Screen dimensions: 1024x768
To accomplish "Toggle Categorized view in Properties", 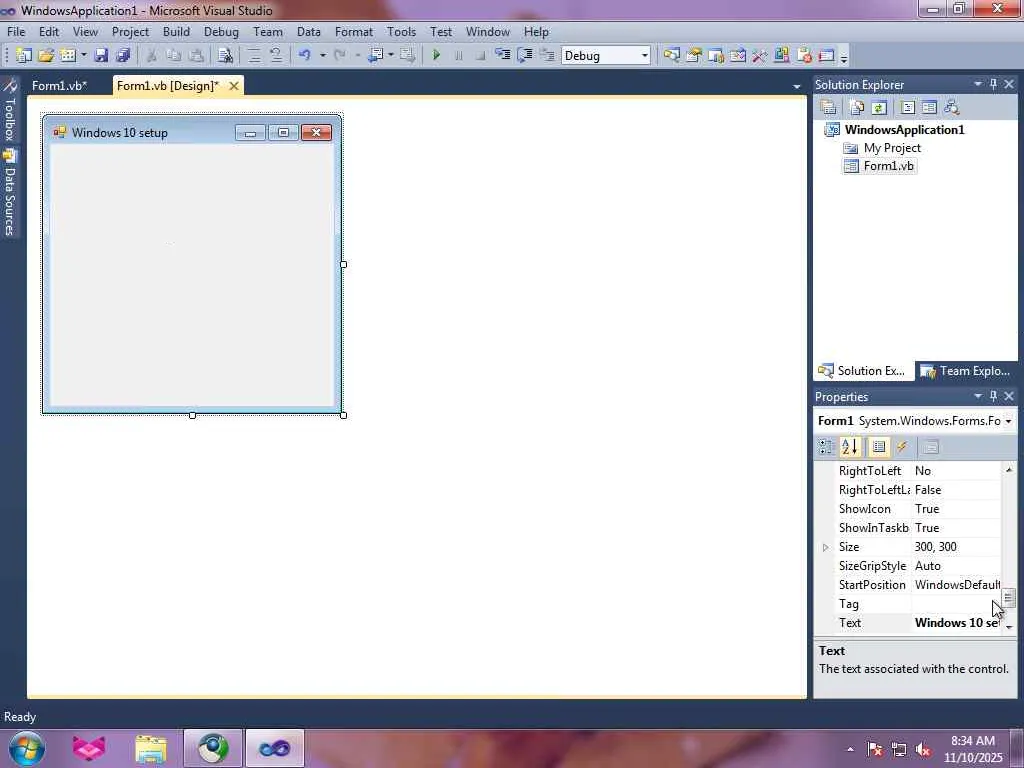I will [x=826, y=447].
